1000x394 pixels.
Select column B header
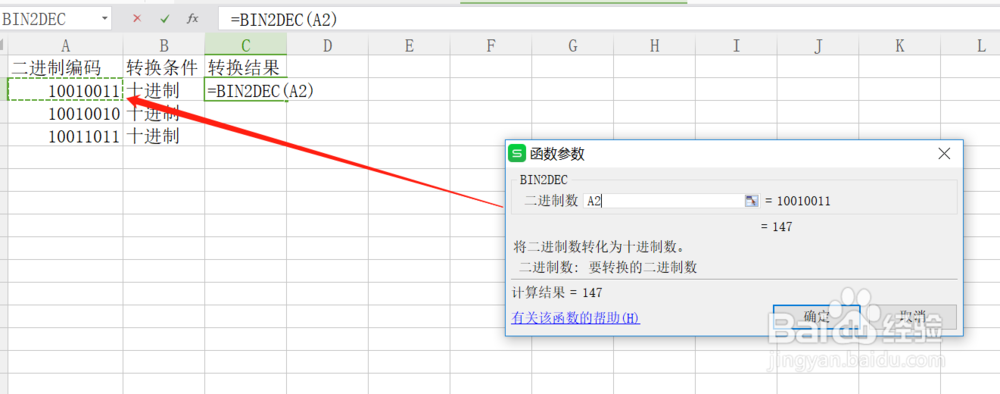click(164, 45)
